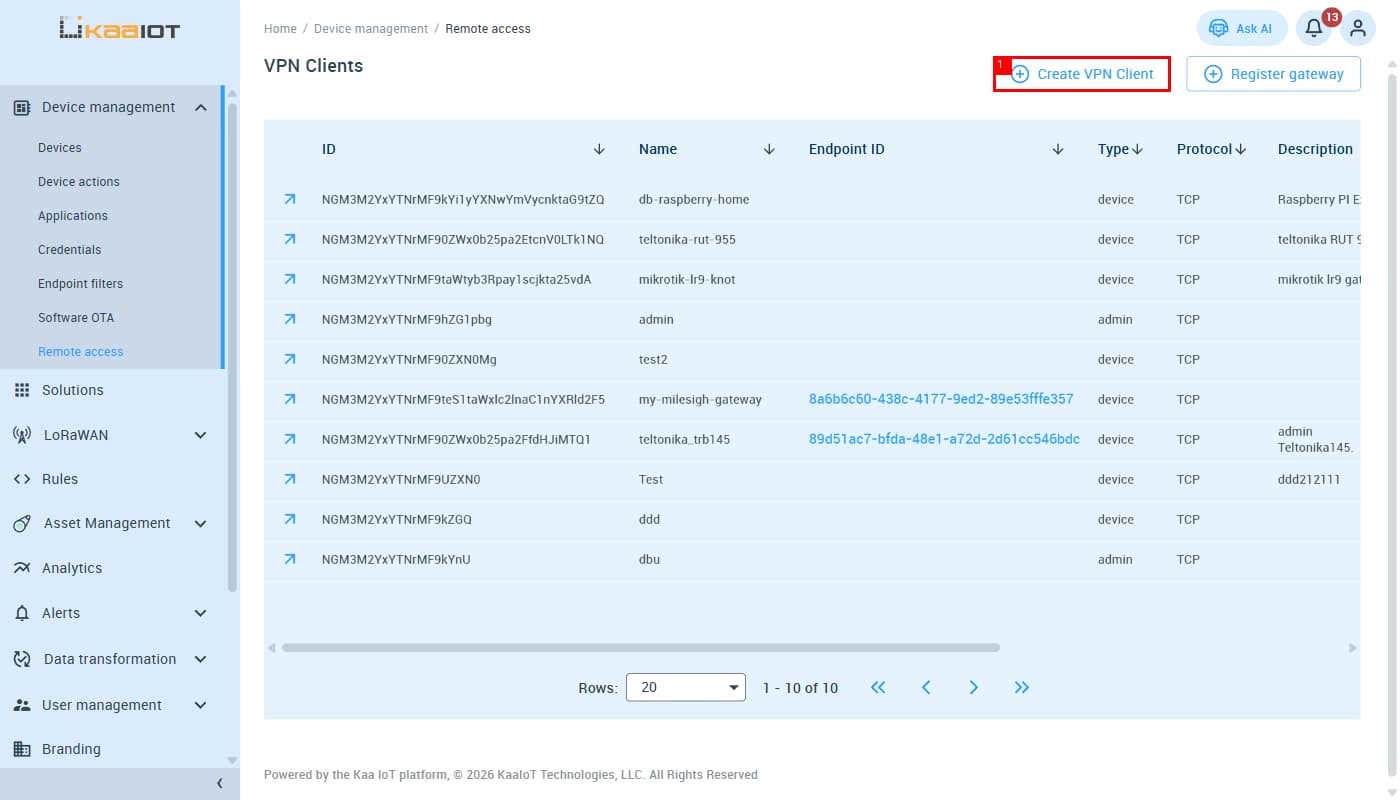Open the Applications menu item

(73, 215)
